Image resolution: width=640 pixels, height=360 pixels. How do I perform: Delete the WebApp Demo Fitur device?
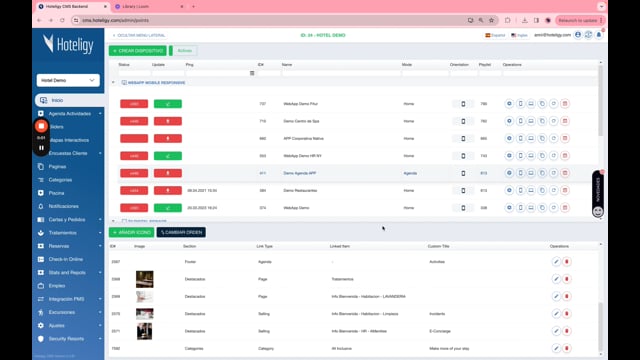click(565, 104)
